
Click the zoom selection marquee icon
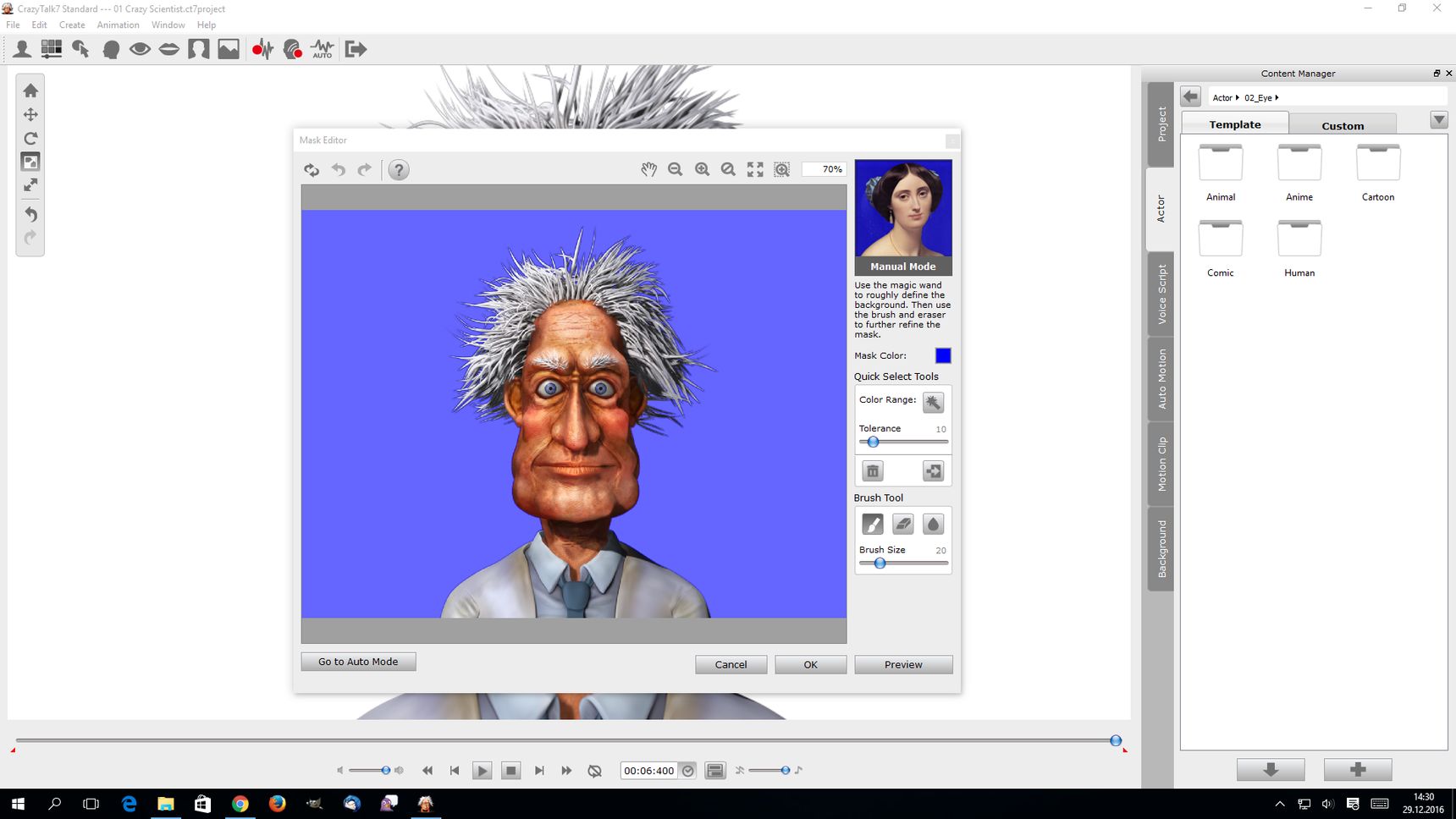782,169
